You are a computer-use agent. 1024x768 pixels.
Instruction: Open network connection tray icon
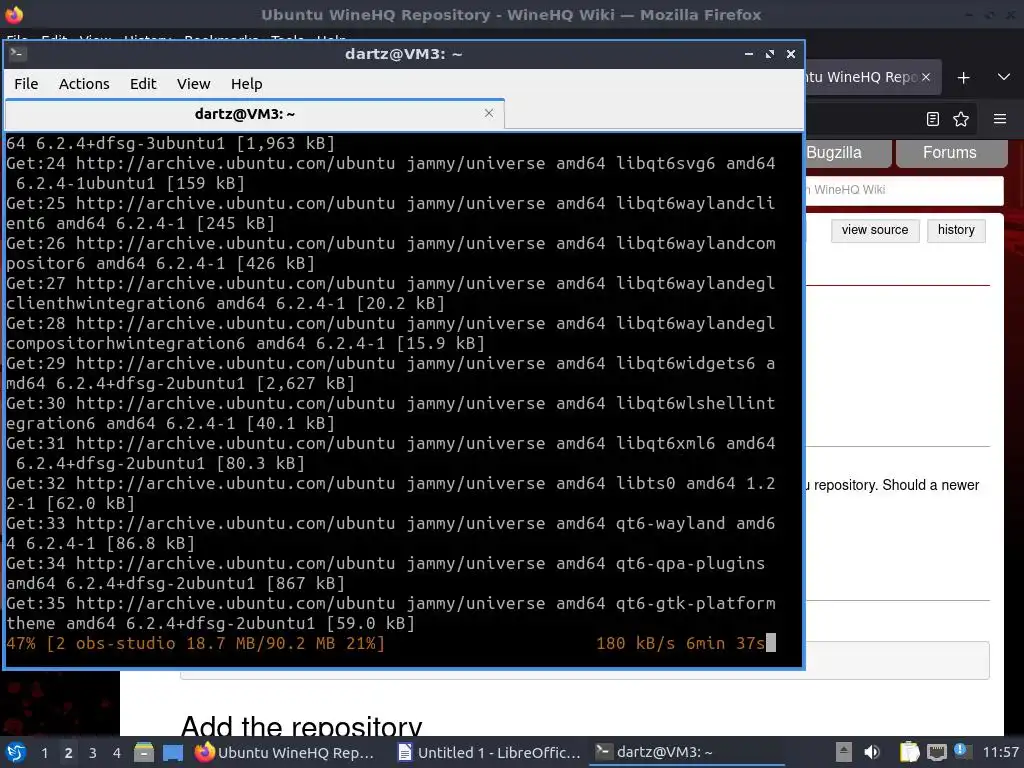click(936, 752)
